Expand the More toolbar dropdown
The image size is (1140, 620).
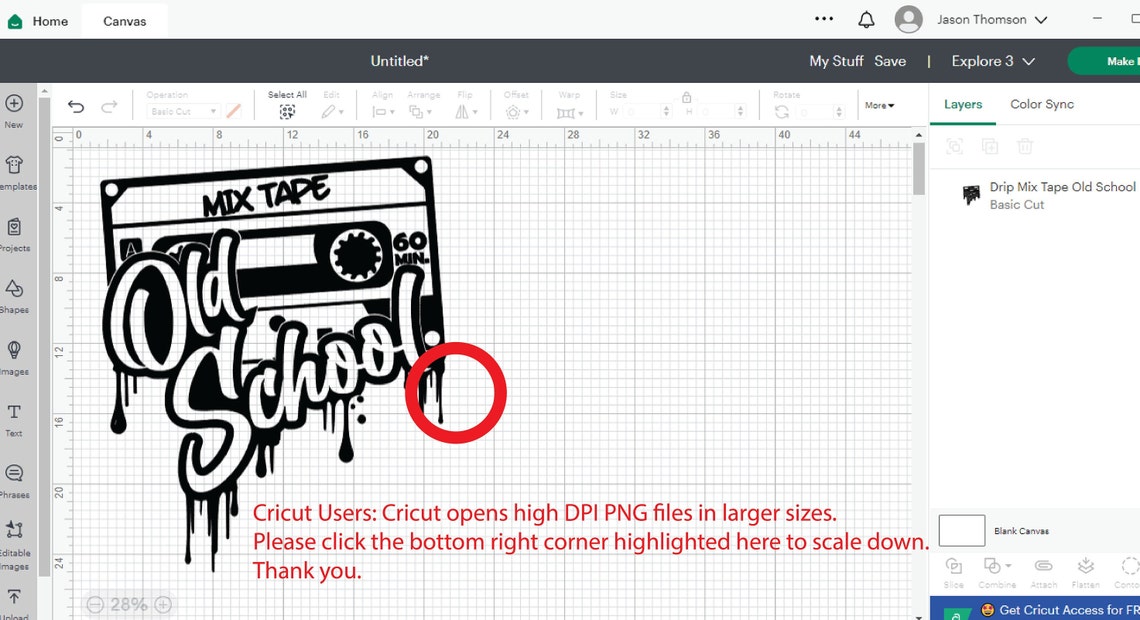pyautogui.click(x=879, y=105)
